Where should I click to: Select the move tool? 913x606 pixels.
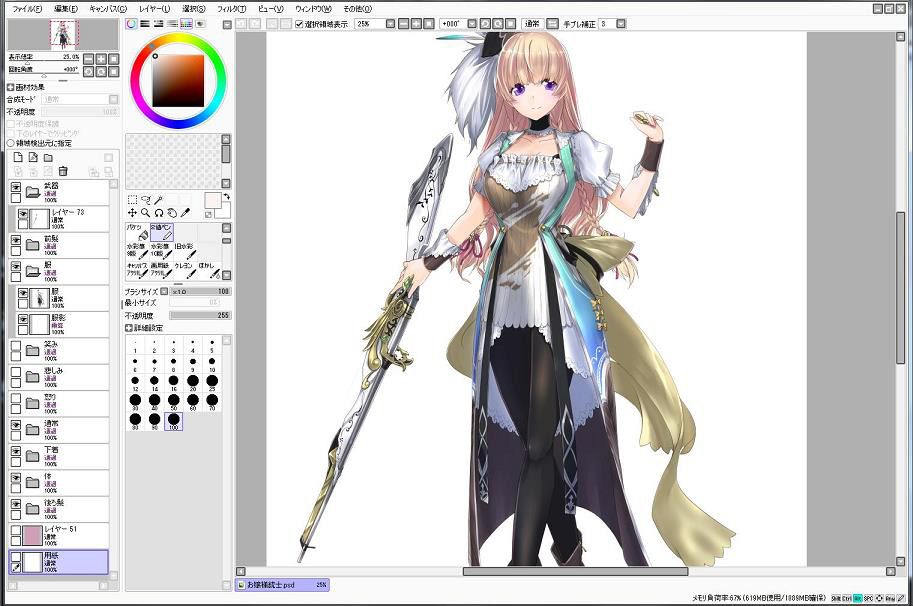point(132,213)
